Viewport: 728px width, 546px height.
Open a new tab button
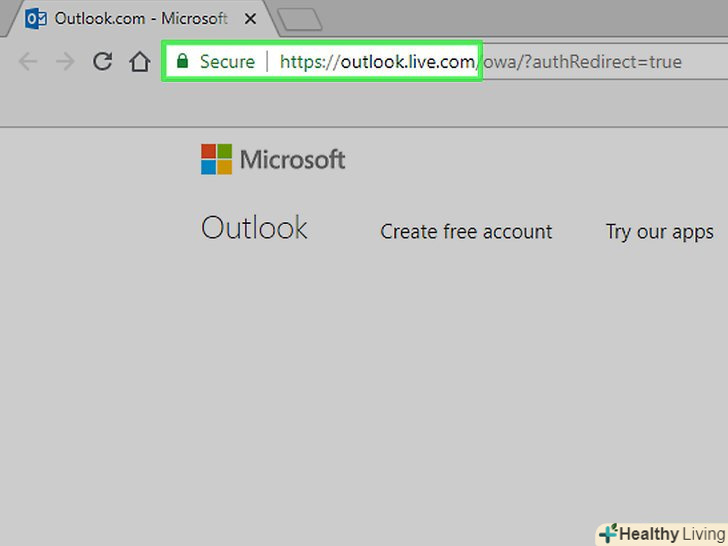(x=299, y=20)
